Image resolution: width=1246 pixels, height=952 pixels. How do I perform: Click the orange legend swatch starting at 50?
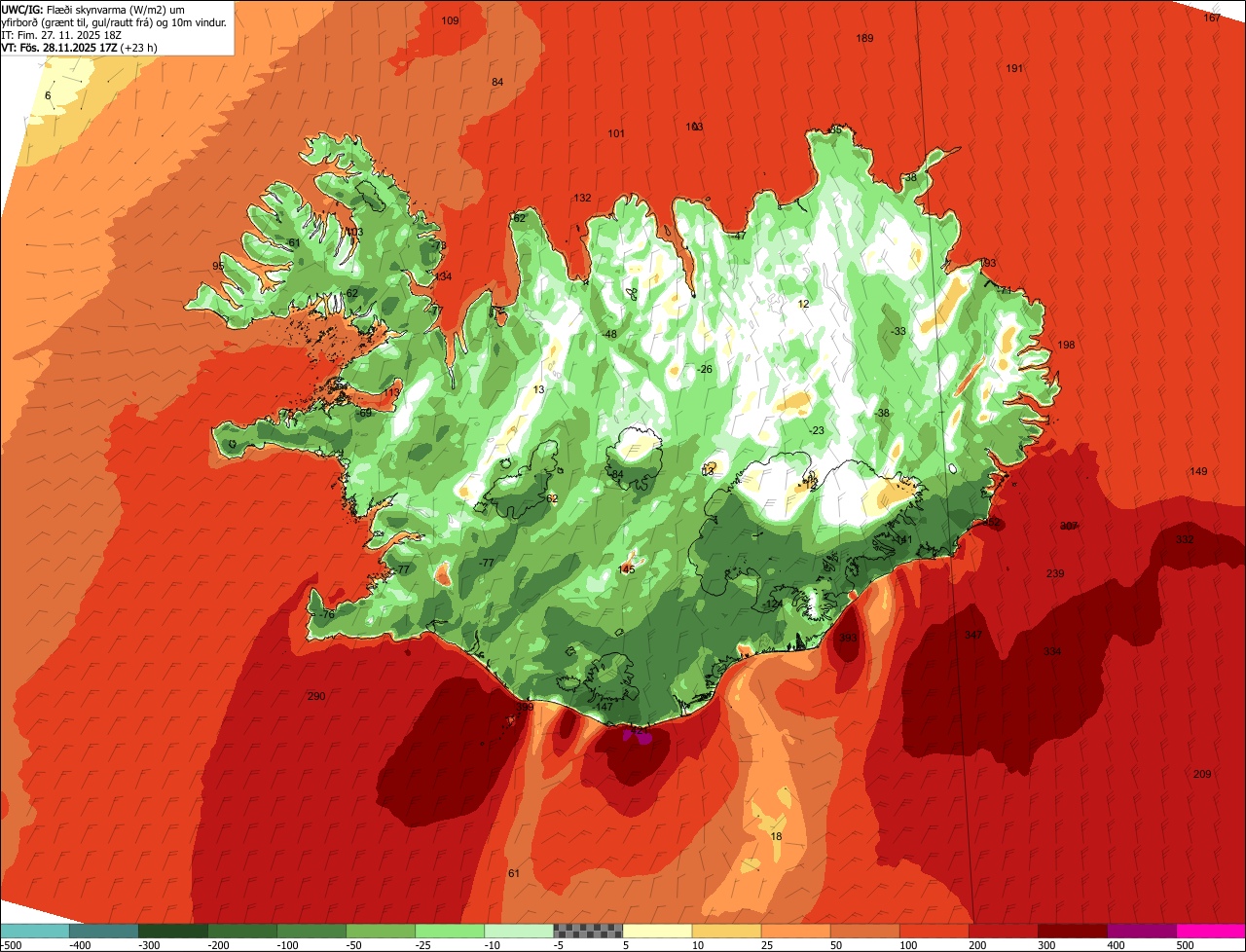[x=864, y=931]
